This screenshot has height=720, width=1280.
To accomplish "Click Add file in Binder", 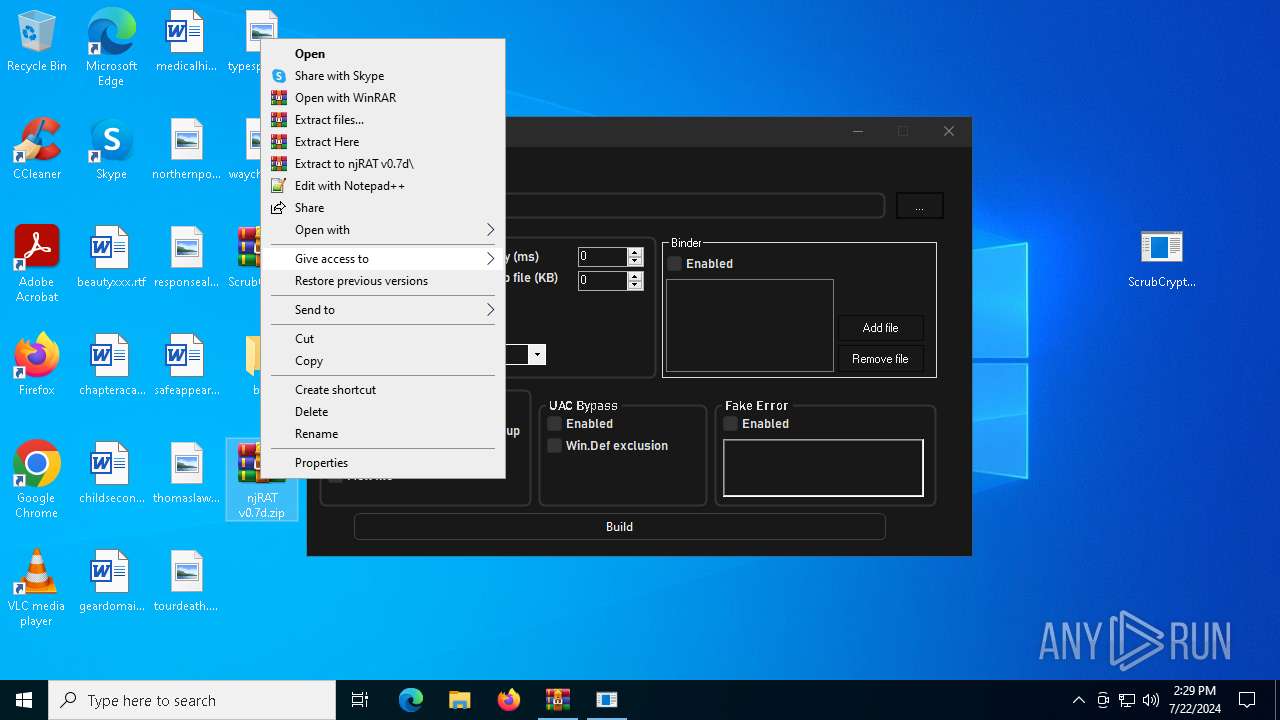I will pos(880,328).
